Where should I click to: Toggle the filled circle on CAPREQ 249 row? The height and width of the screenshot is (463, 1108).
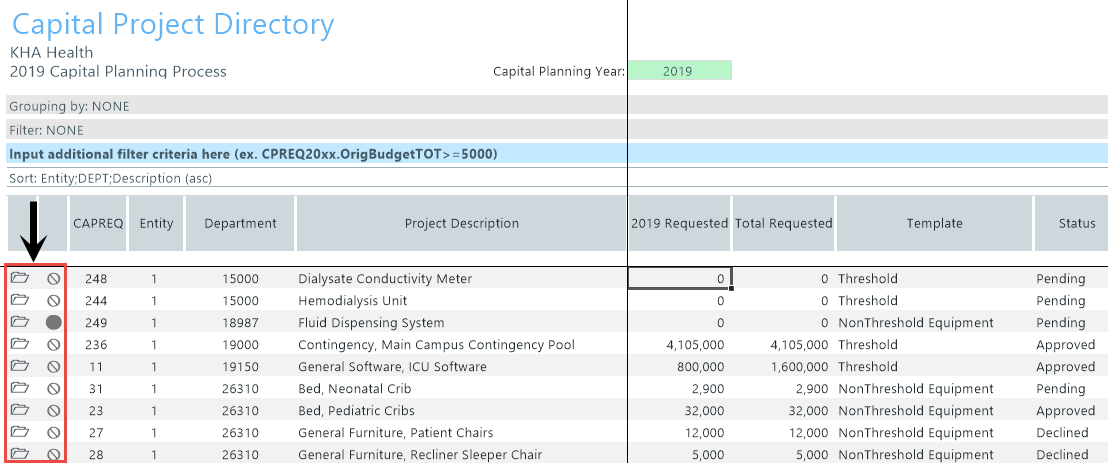coord(53,322)
